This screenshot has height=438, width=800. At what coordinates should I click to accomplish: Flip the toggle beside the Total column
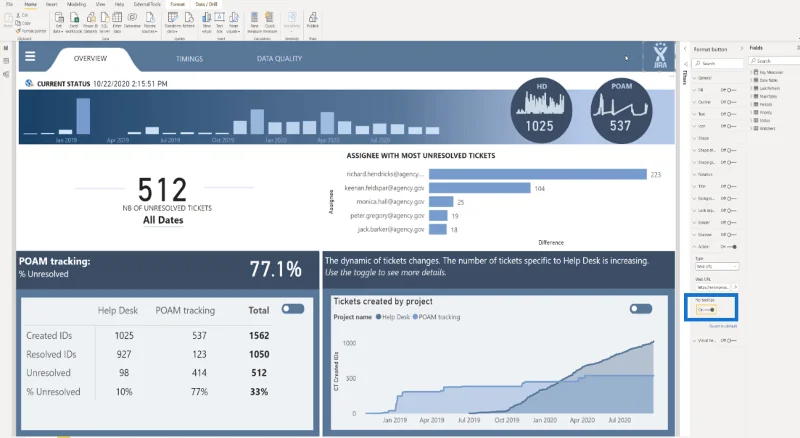[x=293, y=309]
